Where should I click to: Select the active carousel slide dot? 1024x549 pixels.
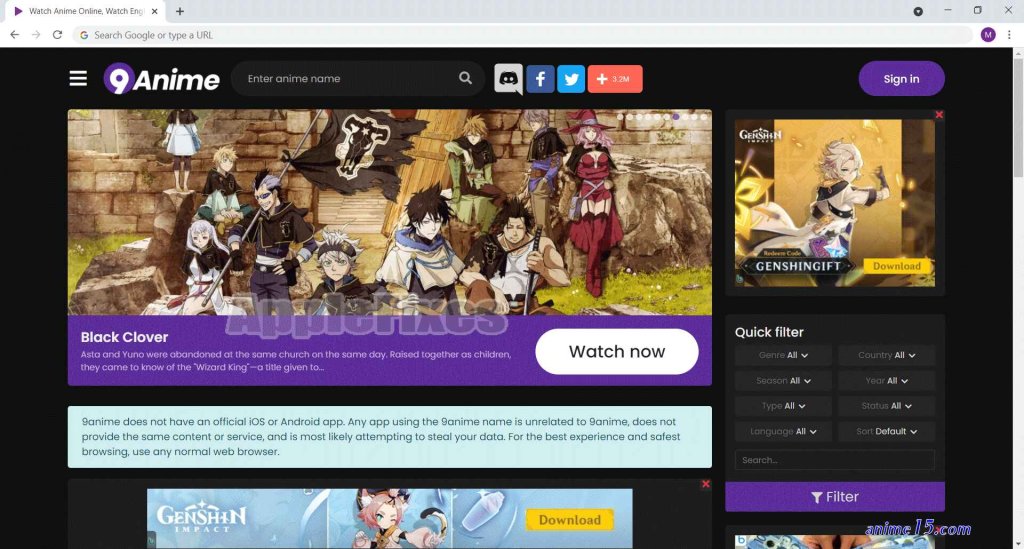[677, 117]
